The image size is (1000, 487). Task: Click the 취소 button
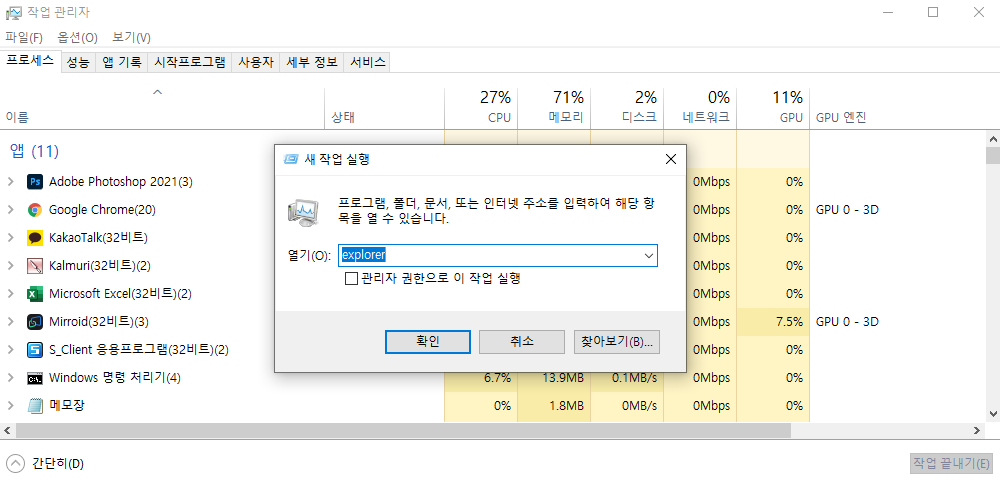522,342
